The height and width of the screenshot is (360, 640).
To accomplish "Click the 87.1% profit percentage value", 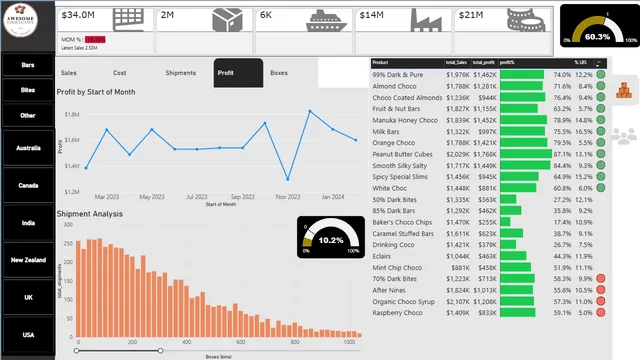I will click(562, 154).
